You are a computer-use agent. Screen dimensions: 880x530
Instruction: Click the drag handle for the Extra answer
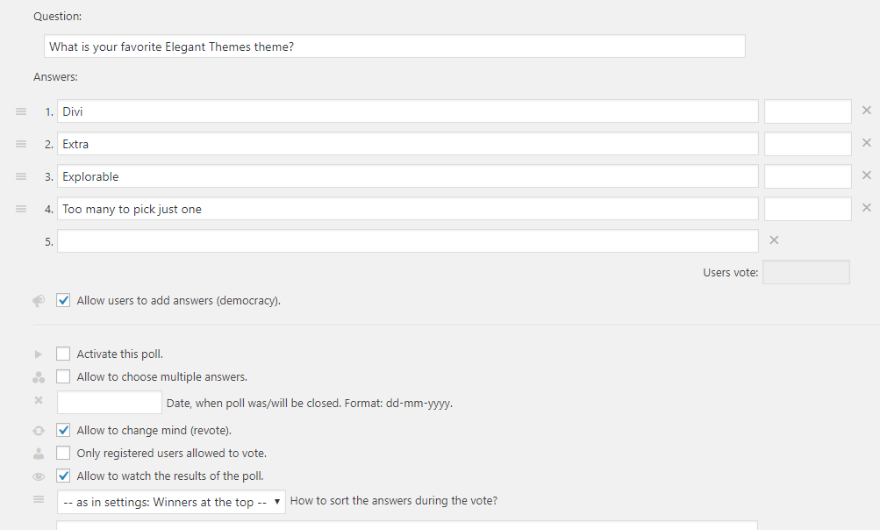click(x=21, y=144)
